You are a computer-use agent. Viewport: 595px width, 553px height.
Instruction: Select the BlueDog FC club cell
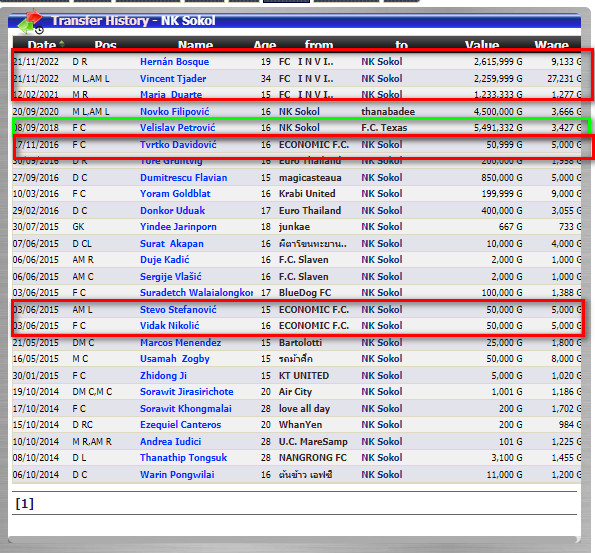305,293
